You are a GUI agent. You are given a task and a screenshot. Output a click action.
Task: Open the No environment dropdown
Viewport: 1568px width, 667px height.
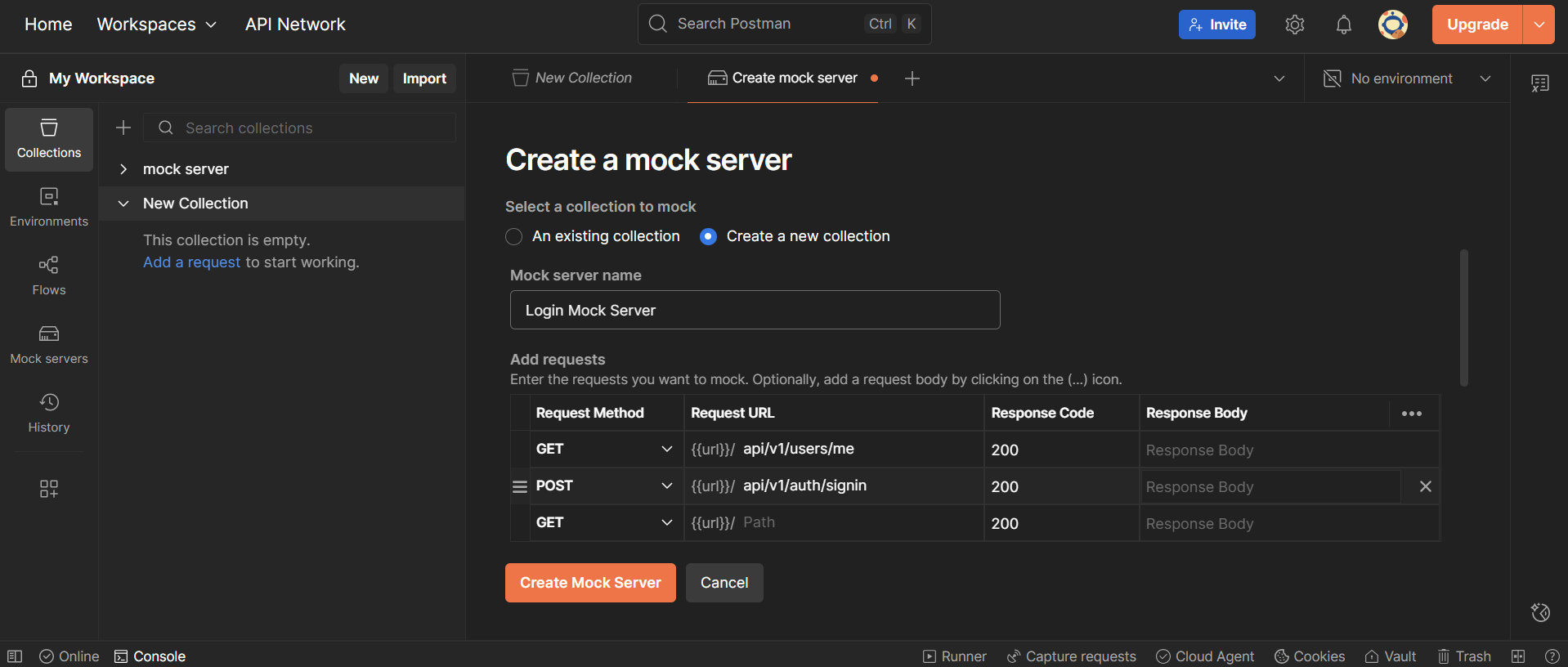pyautogui.click(x=1408, y=78)
